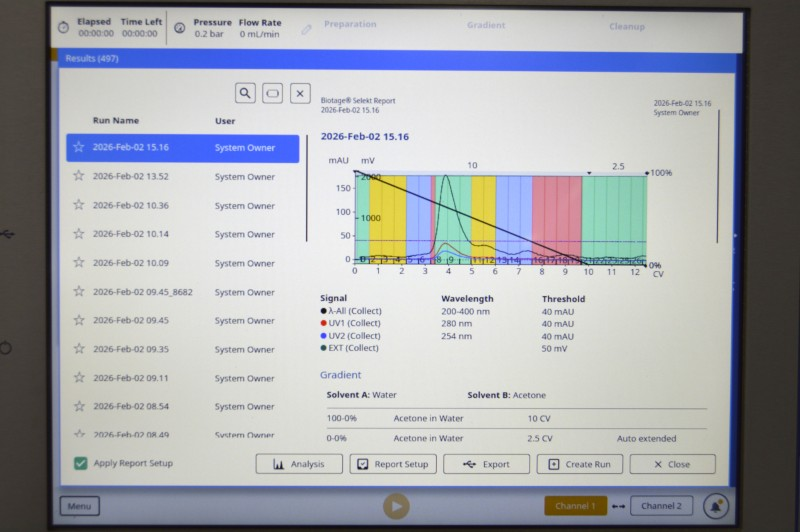800x532 pixels.
Task: Click the Run Name column header
Action: 116,121
